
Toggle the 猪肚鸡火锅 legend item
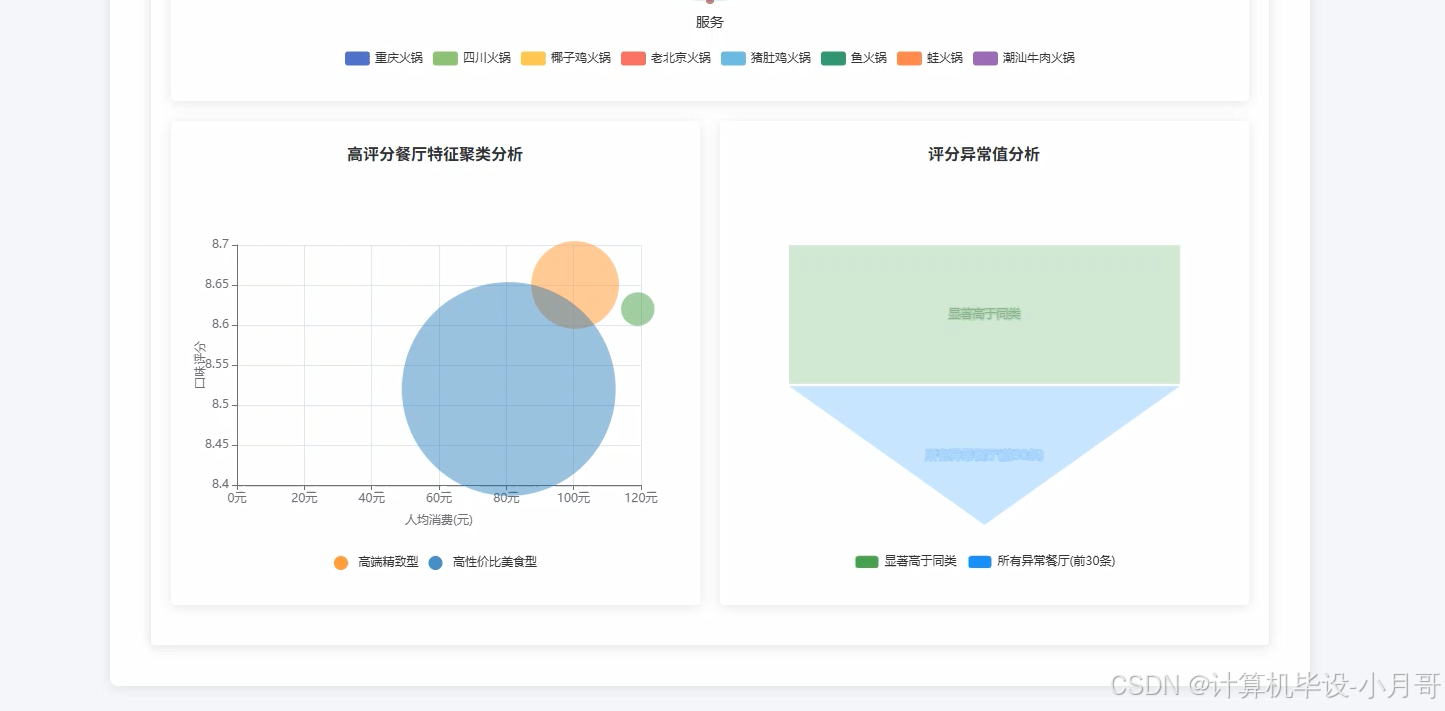click(766, 58)
